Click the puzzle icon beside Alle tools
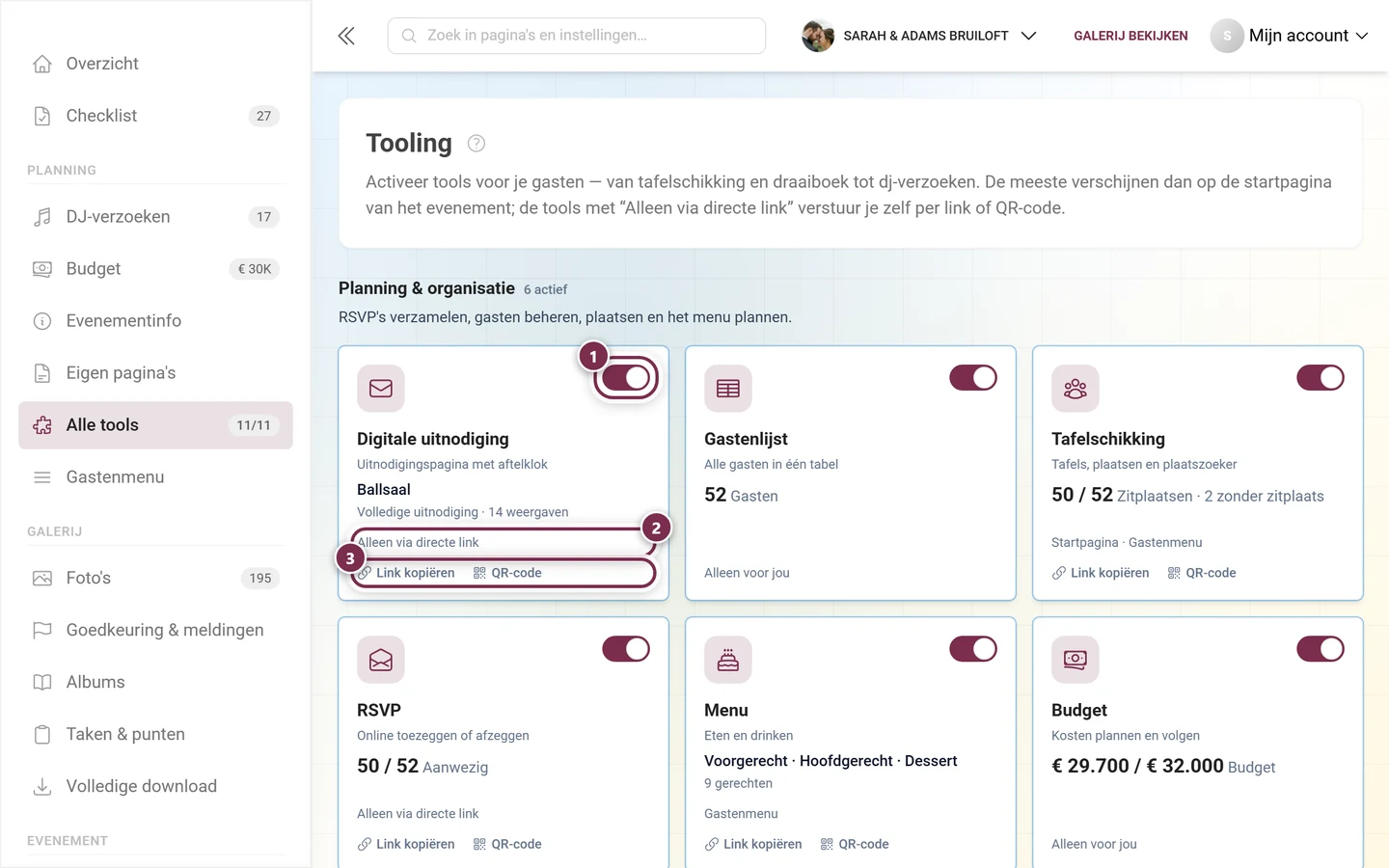The image size is (1389, 868). (x=42, y=425)
